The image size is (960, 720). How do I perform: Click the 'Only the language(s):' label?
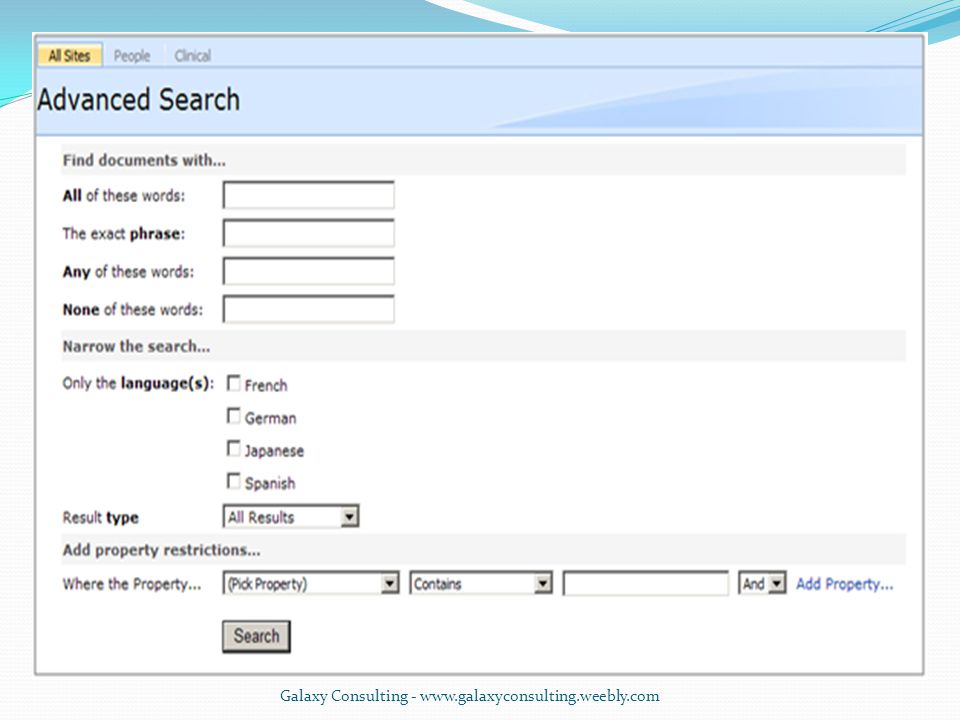[x=138, y=384]
